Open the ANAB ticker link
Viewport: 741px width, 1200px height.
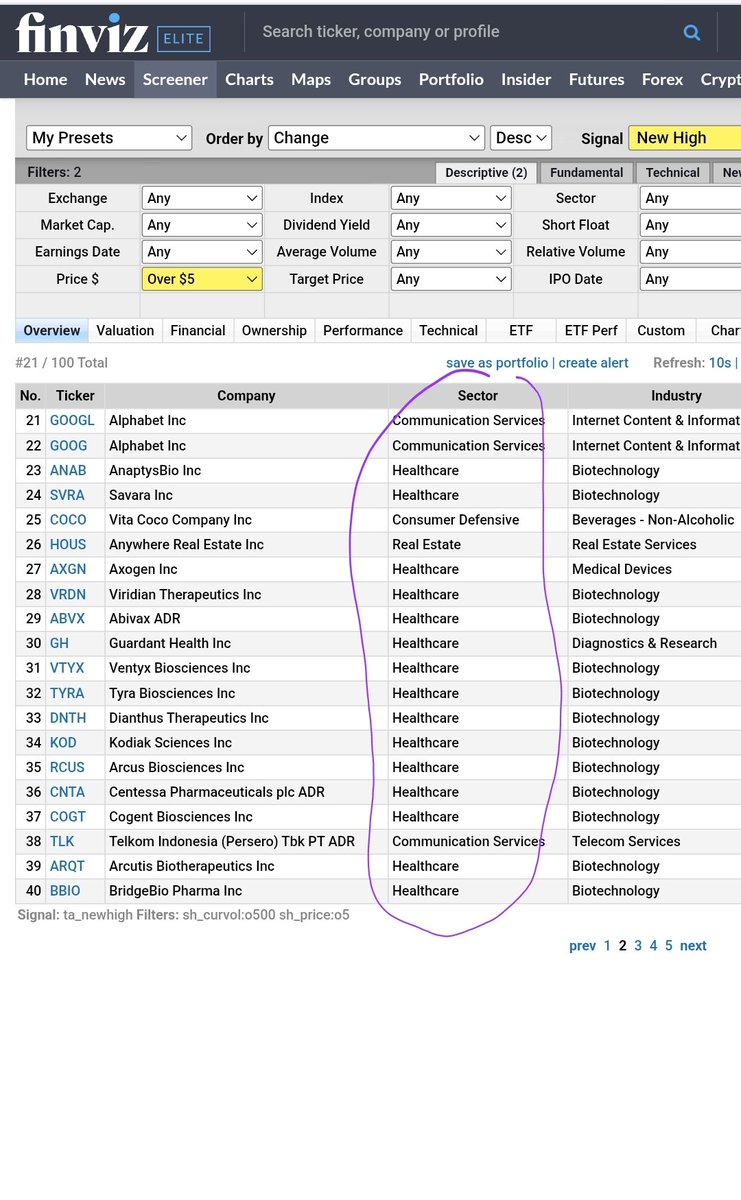[68, 470]
